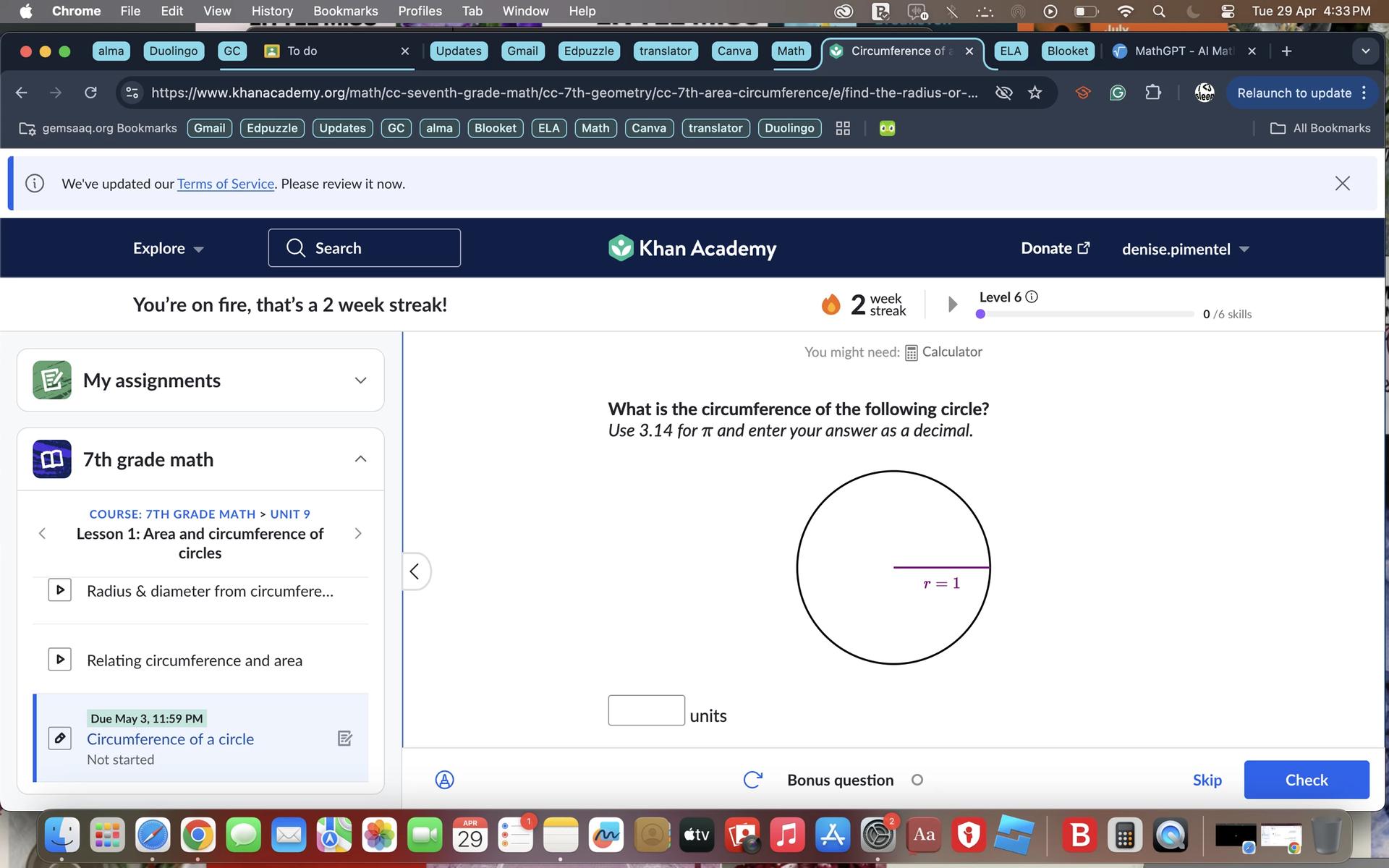
Task: Open macOS Control Center icon
Action: click(1228, 11)
